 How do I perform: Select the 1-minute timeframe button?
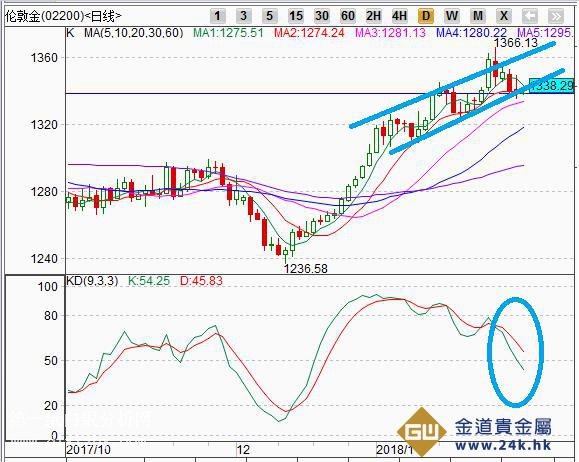[x=217, y=16]
